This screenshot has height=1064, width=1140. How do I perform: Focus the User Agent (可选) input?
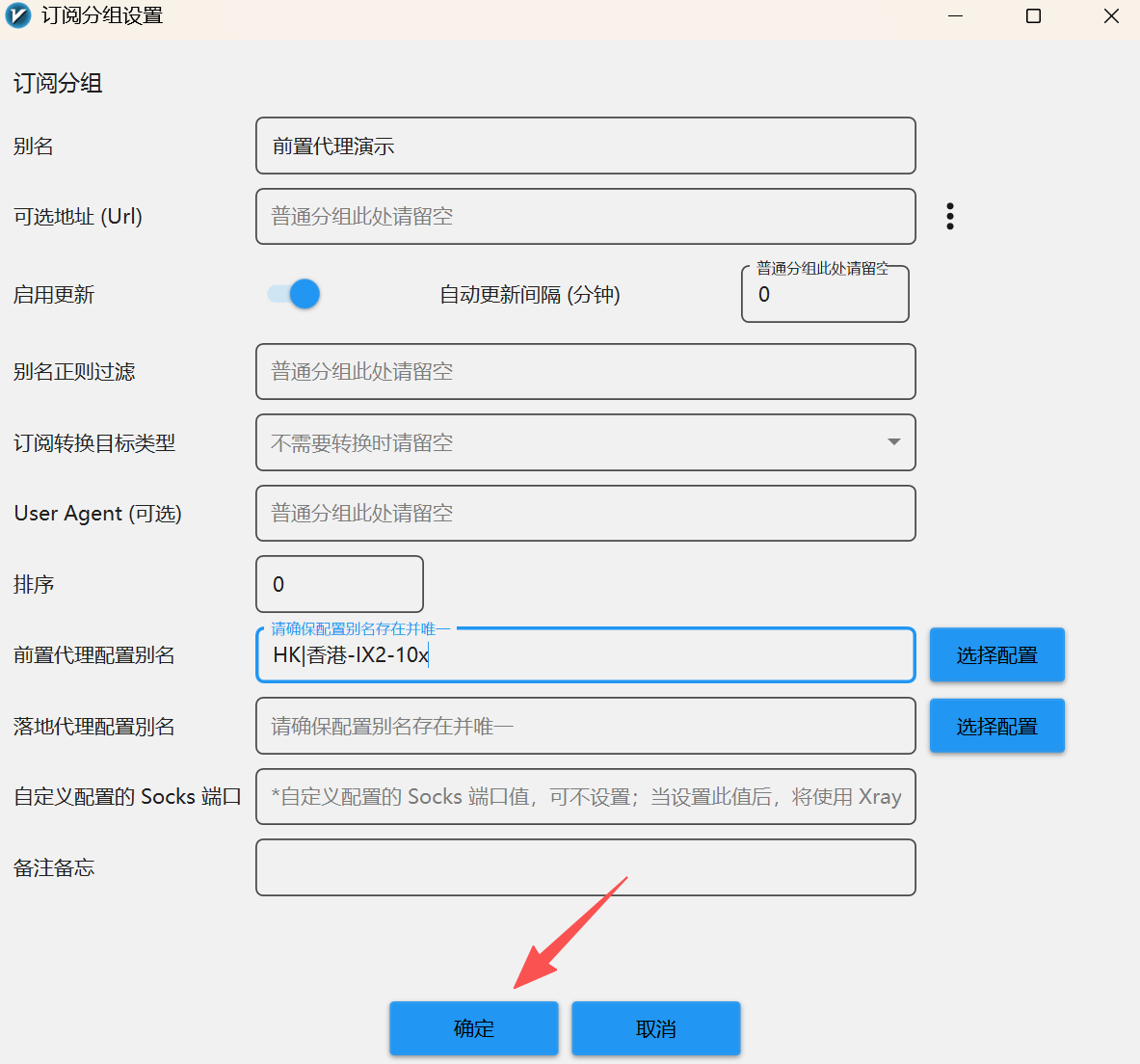pos(585,514)
